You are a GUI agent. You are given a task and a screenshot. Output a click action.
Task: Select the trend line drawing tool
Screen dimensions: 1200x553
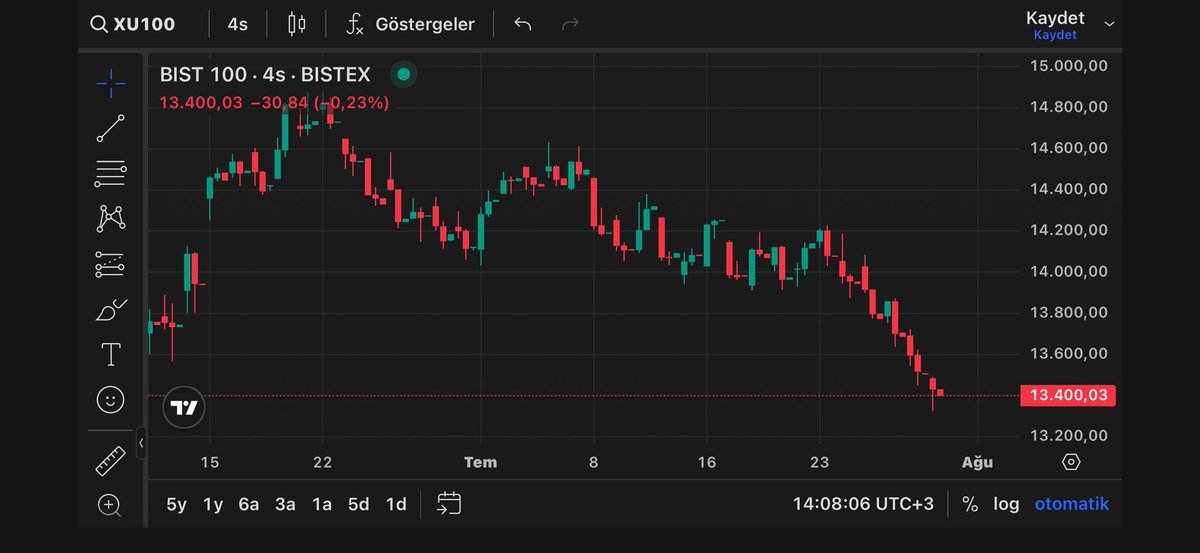[x=111, y=129]
